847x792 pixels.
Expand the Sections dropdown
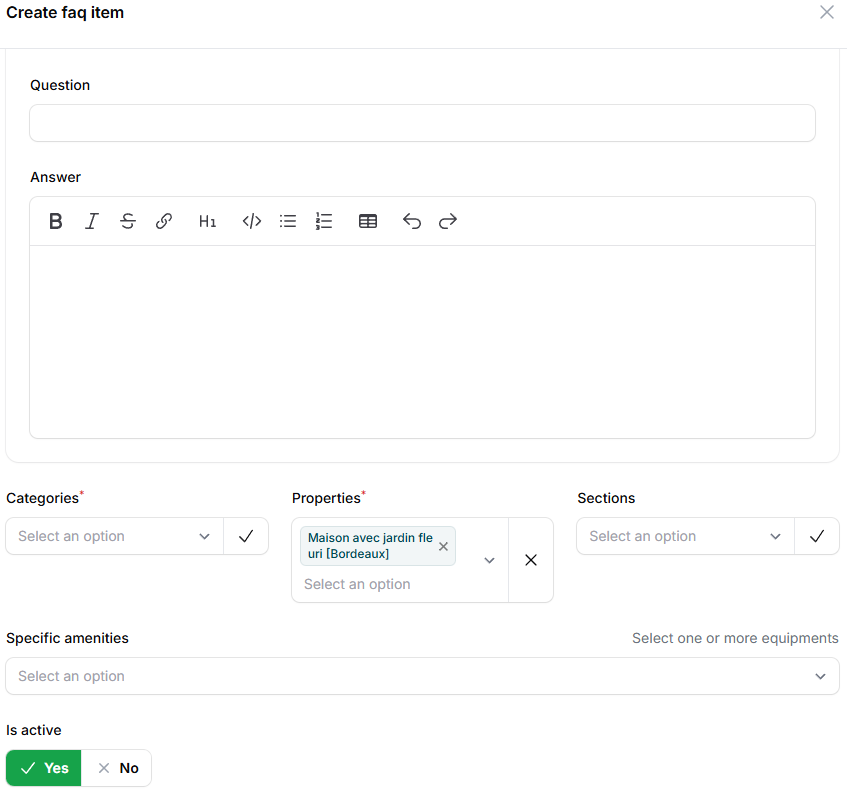click(x=686, y=536)
